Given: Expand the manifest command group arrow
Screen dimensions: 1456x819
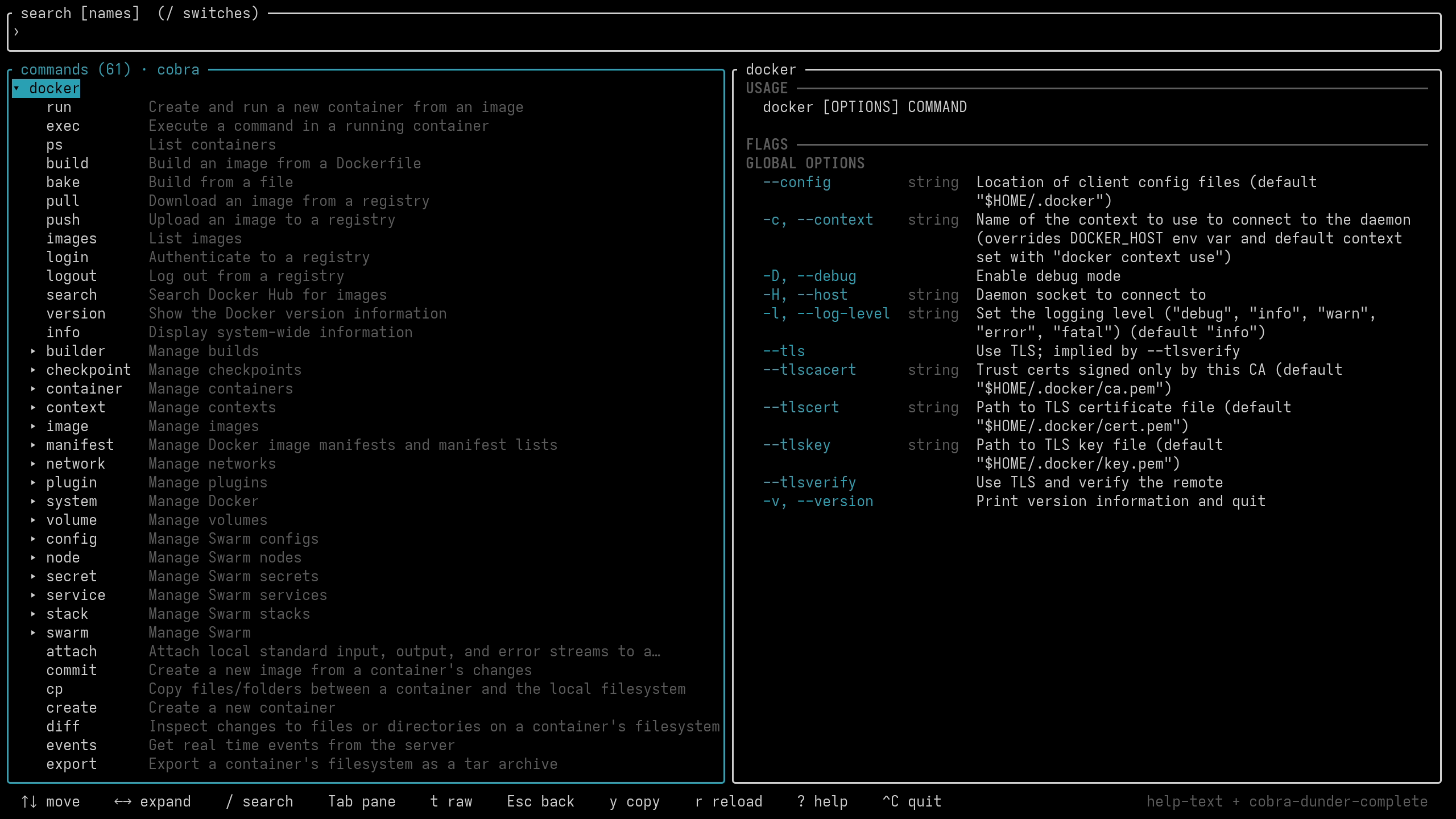Looking at the screenshot, I should [x=34, y=445].
